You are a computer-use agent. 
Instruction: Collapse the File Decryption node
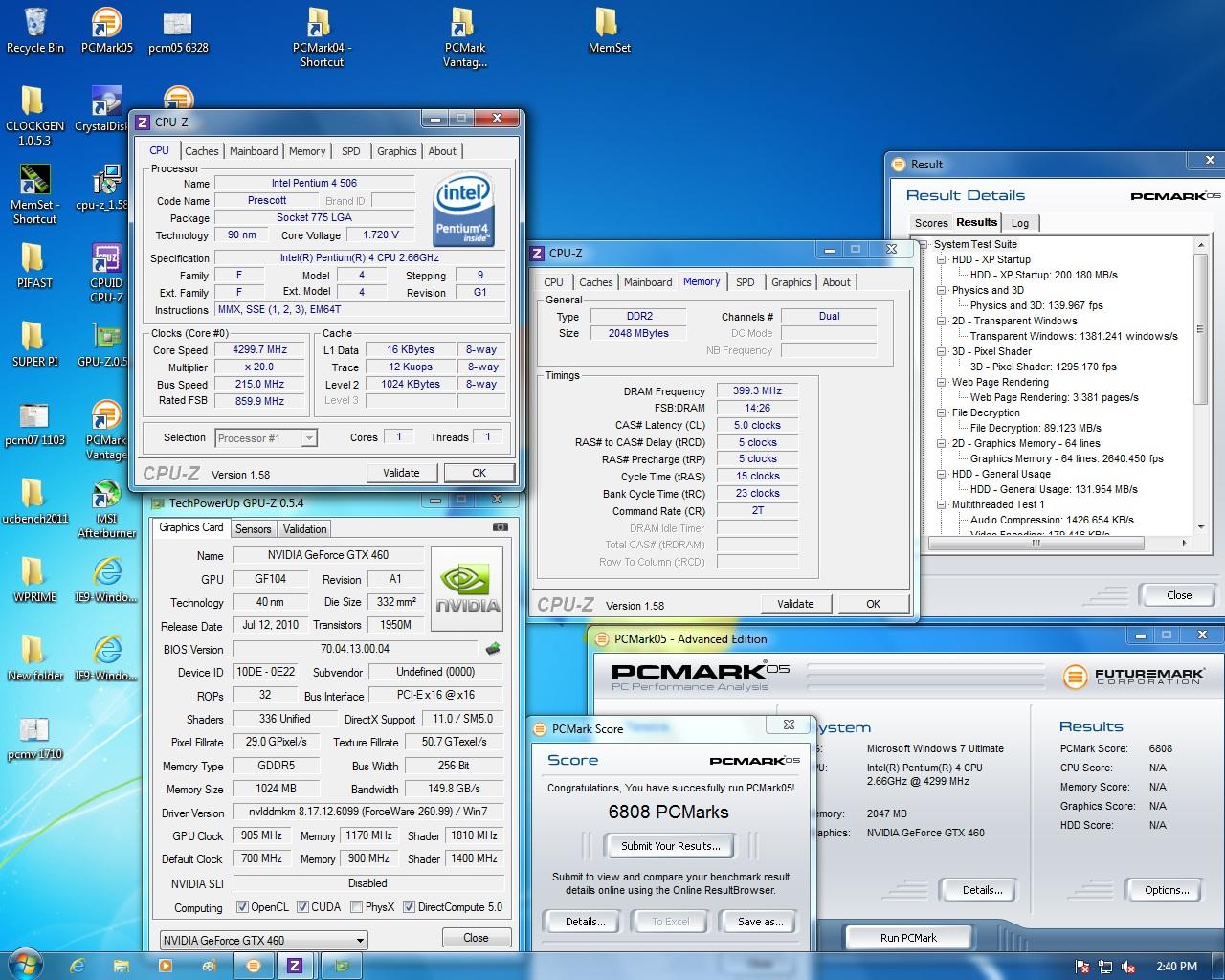click(x=942, y=412)
